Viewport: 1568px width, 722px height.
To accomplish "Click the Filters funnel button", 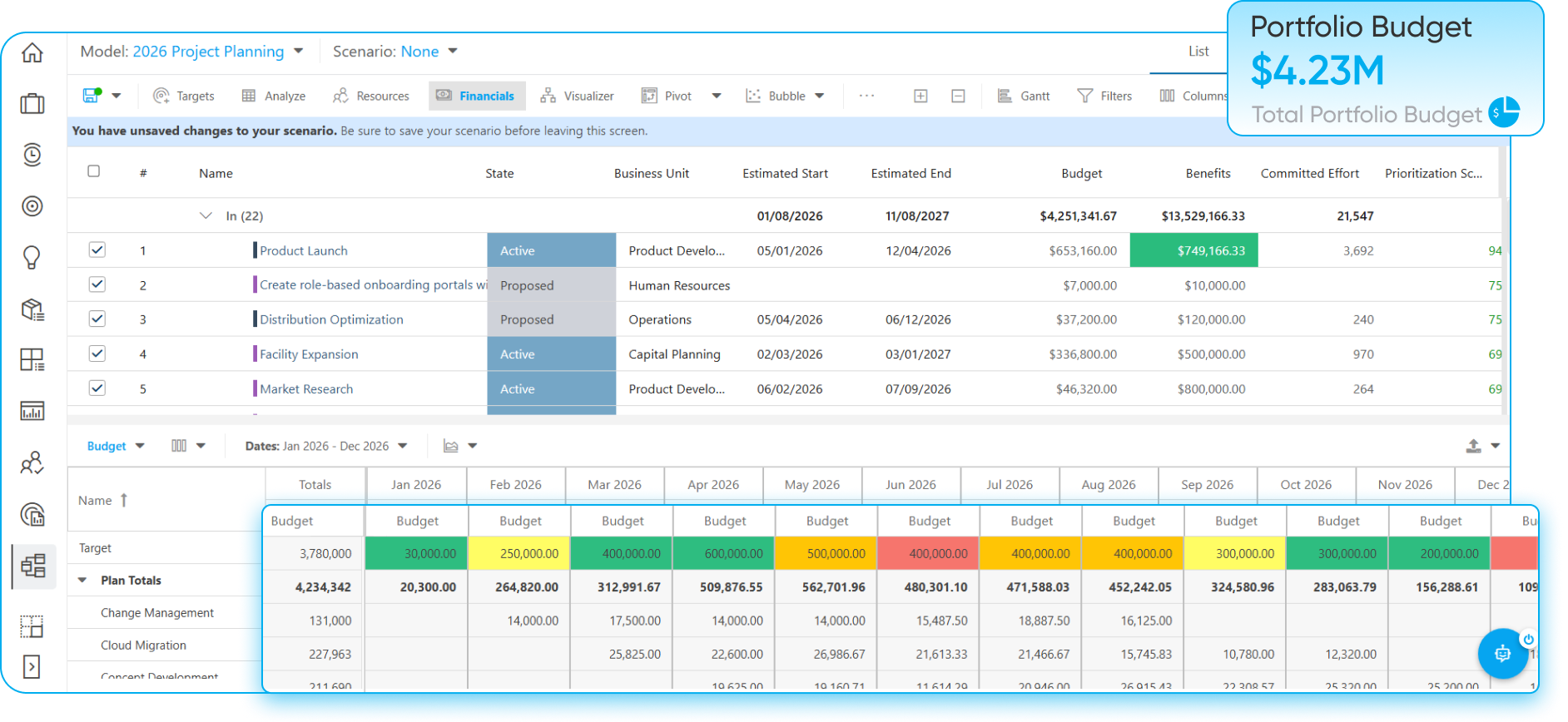I will [x=1104, y=96].
